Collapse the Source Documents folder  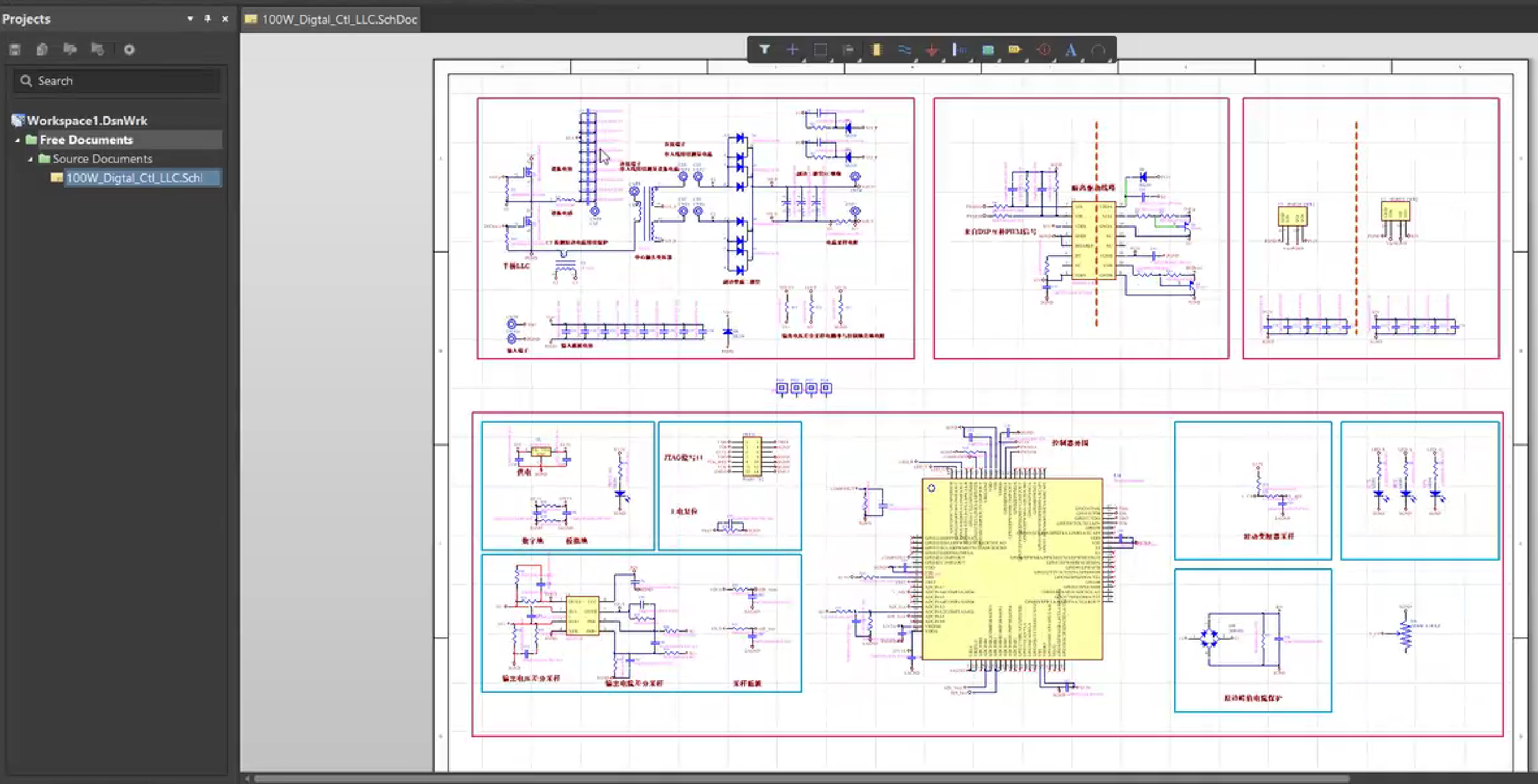(x=31, y=159)
